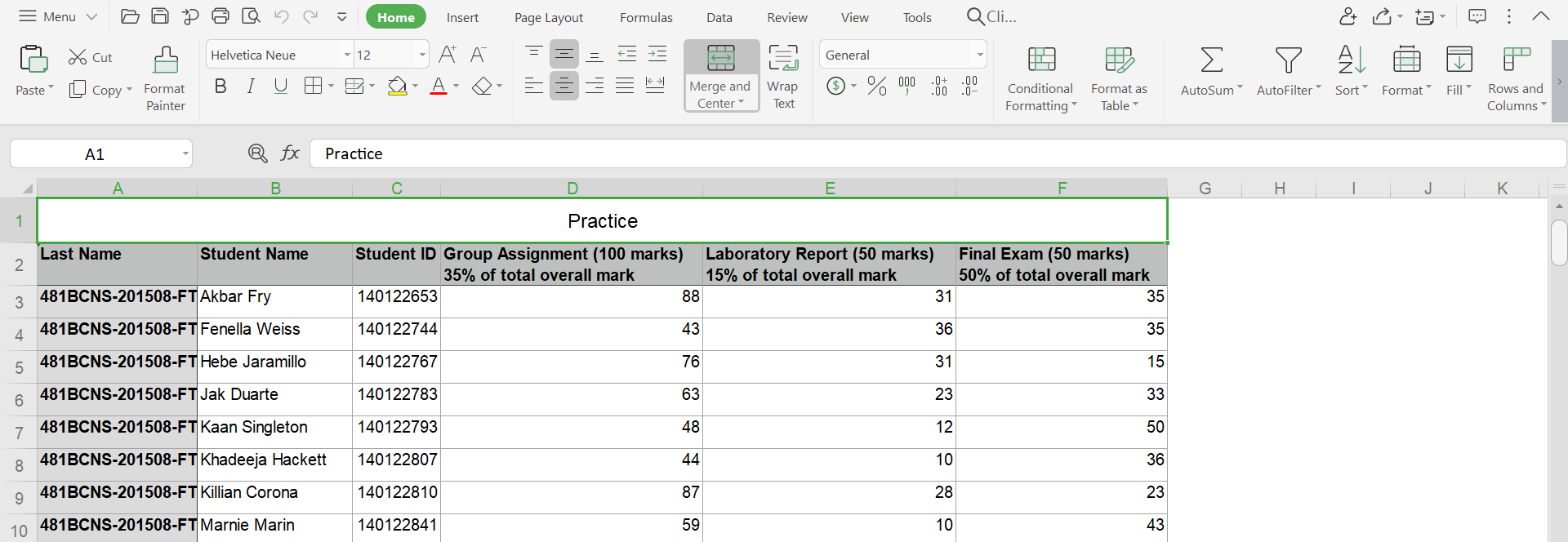Open the Insert Function fx dialog

click(290, 153)
